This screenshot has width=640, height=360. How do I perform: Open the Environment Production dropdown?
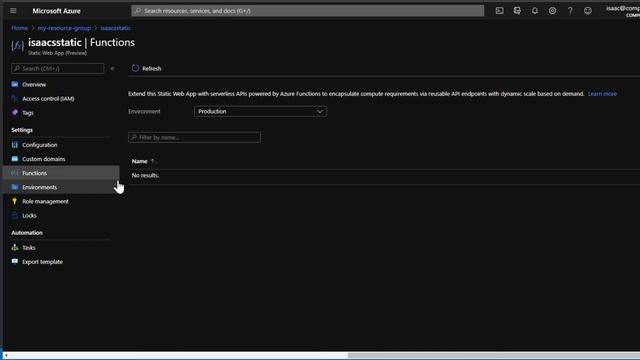click(260, 111)
